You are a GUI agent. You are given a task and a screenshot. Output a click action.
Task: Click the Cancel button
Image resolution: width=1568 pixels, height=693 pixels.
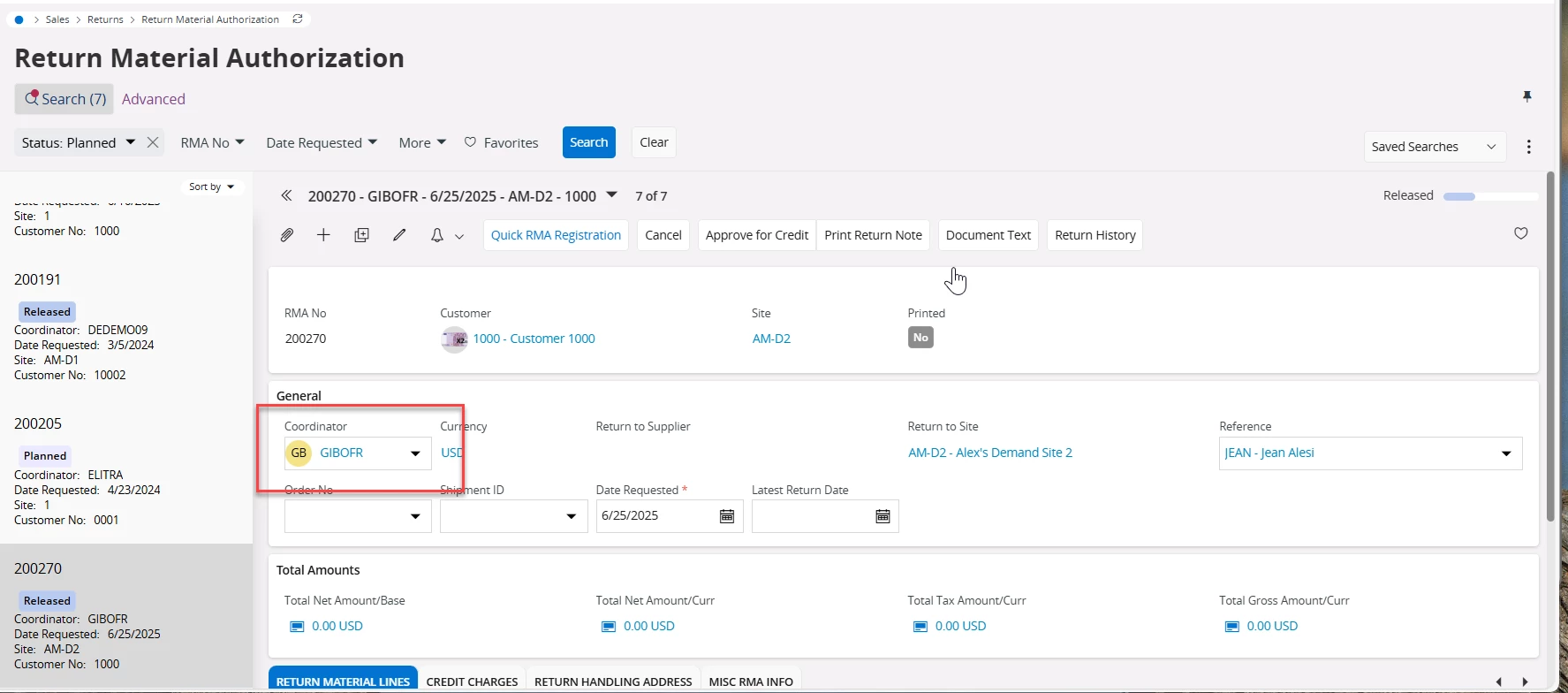[663, 235]
